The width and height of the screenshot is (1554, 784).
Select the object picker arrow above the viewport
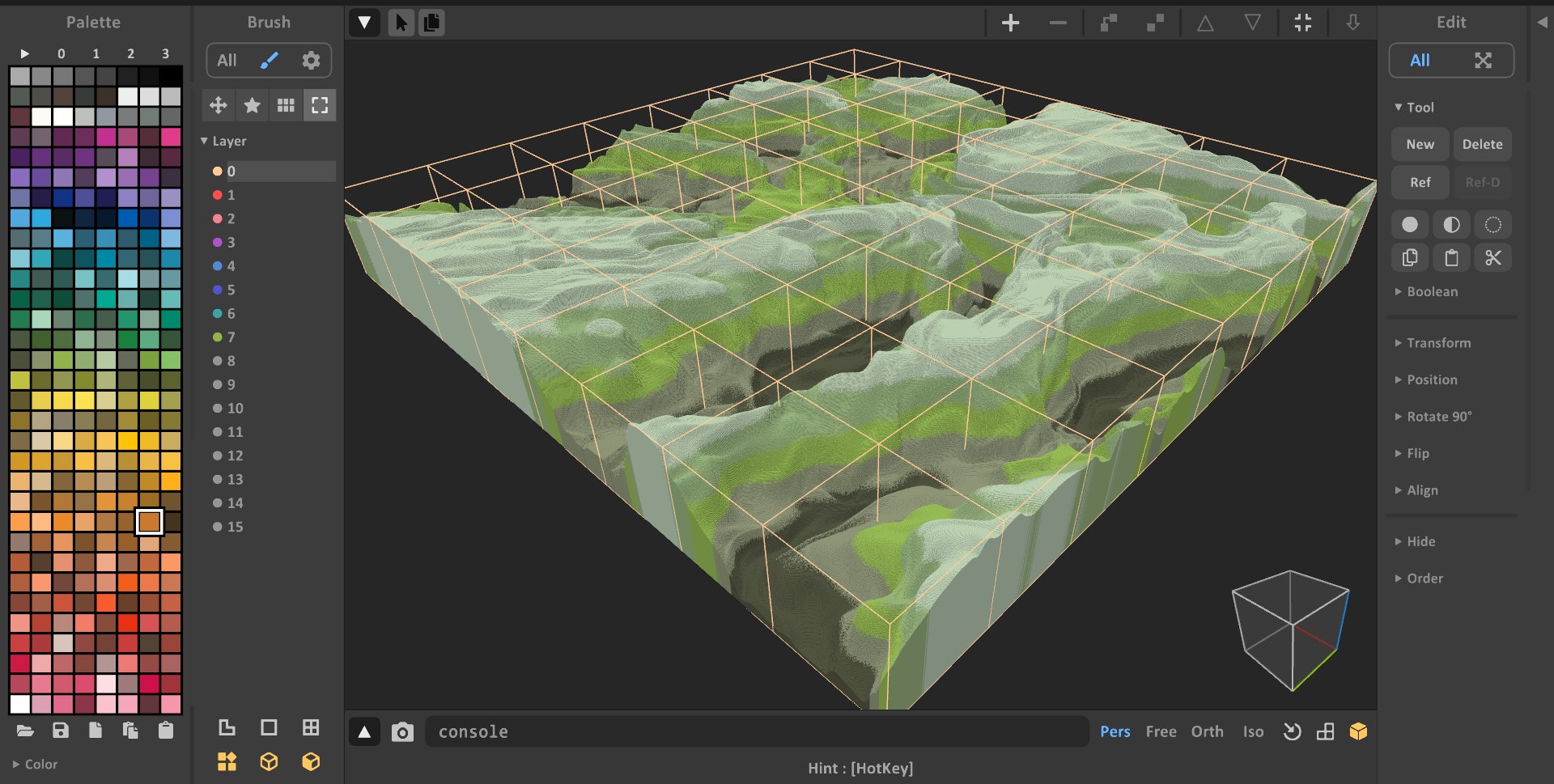[401, 22]
